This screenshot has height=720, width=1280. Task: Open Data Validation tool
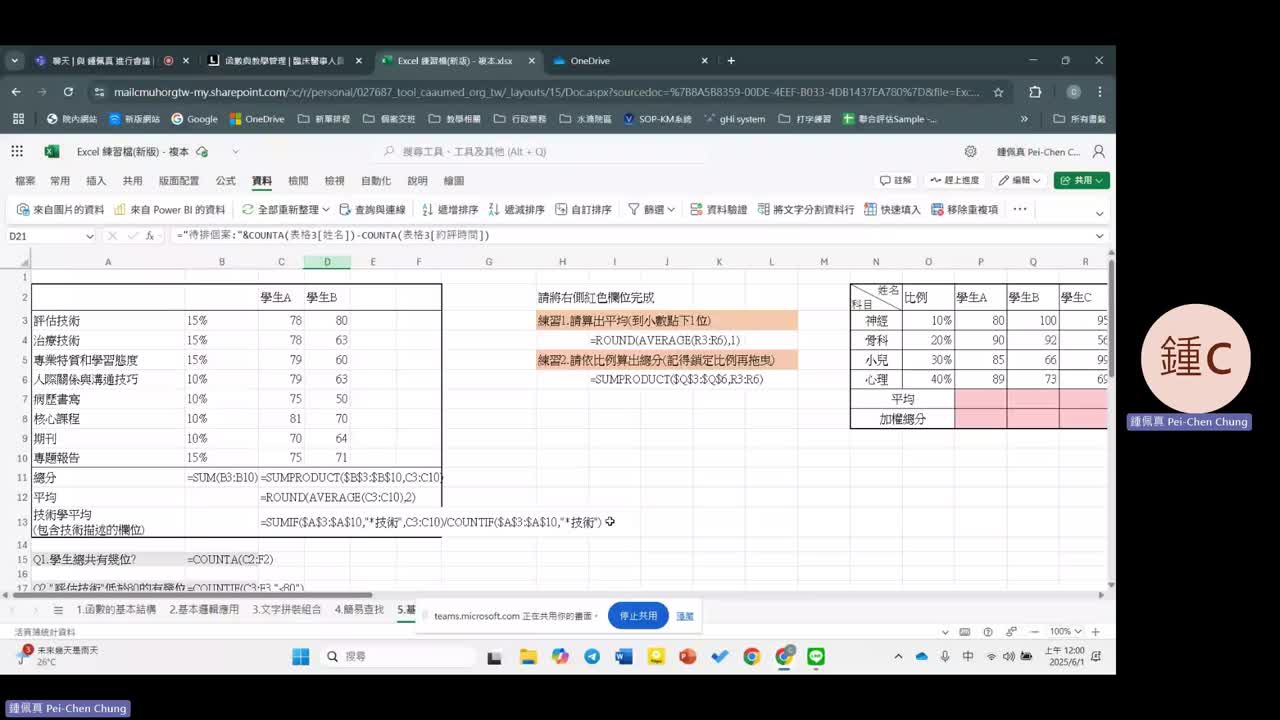pos(718,210)
